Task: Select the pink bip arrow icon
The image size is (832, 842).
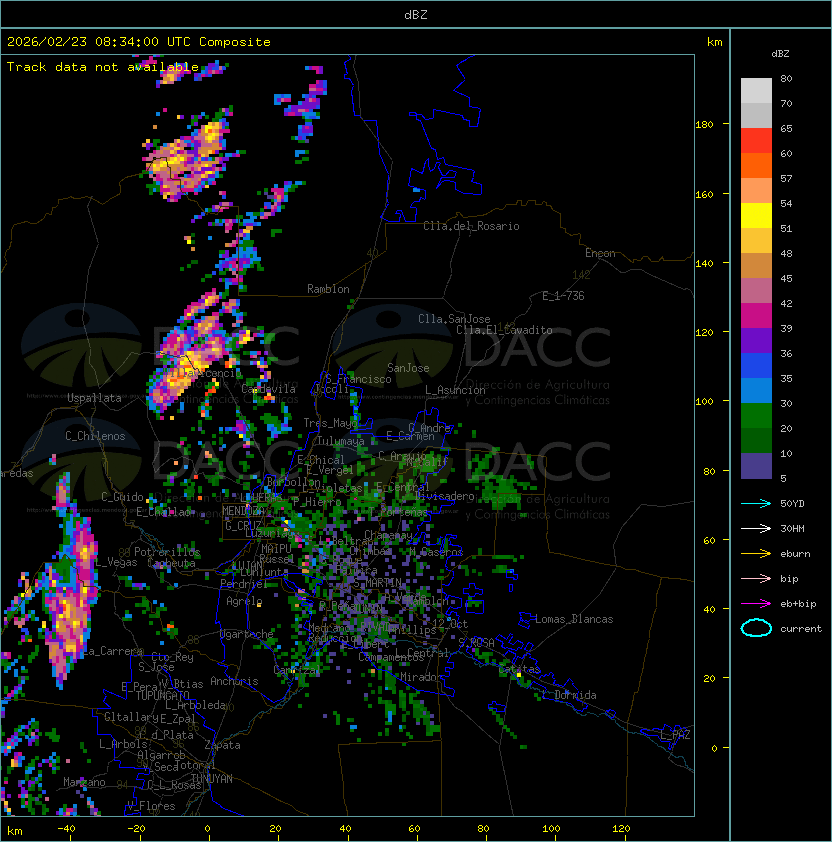Action: pyautogui.click(x=756, y=578)
